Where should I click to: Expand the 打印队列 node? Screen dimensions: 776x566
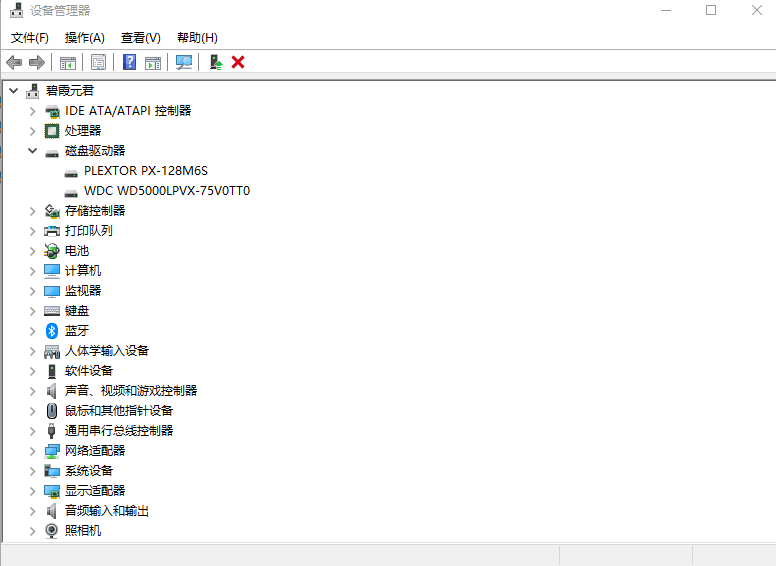[33, 231]
